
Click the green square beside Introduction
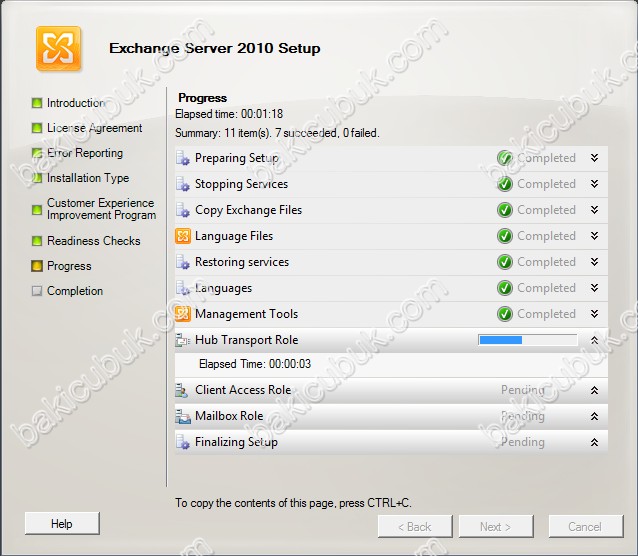click(x=37, y=103)
